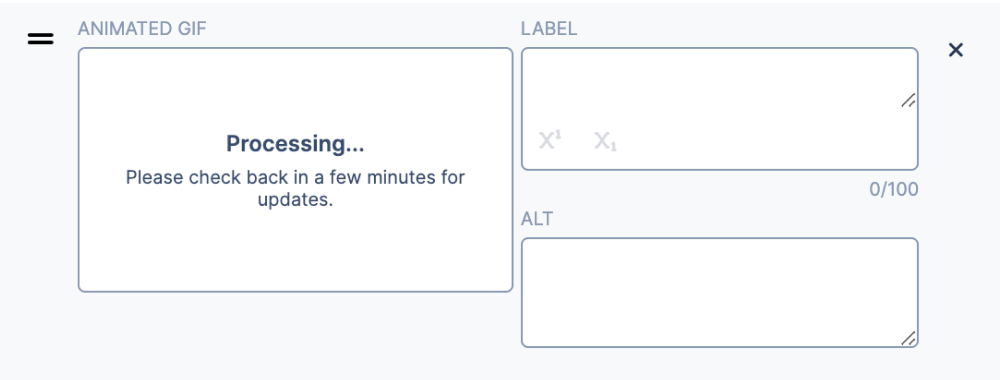Image resolution: width=1000 pixels, height=380 pixels.
Task: Focus the Alt text area
Action: point(719,293)
